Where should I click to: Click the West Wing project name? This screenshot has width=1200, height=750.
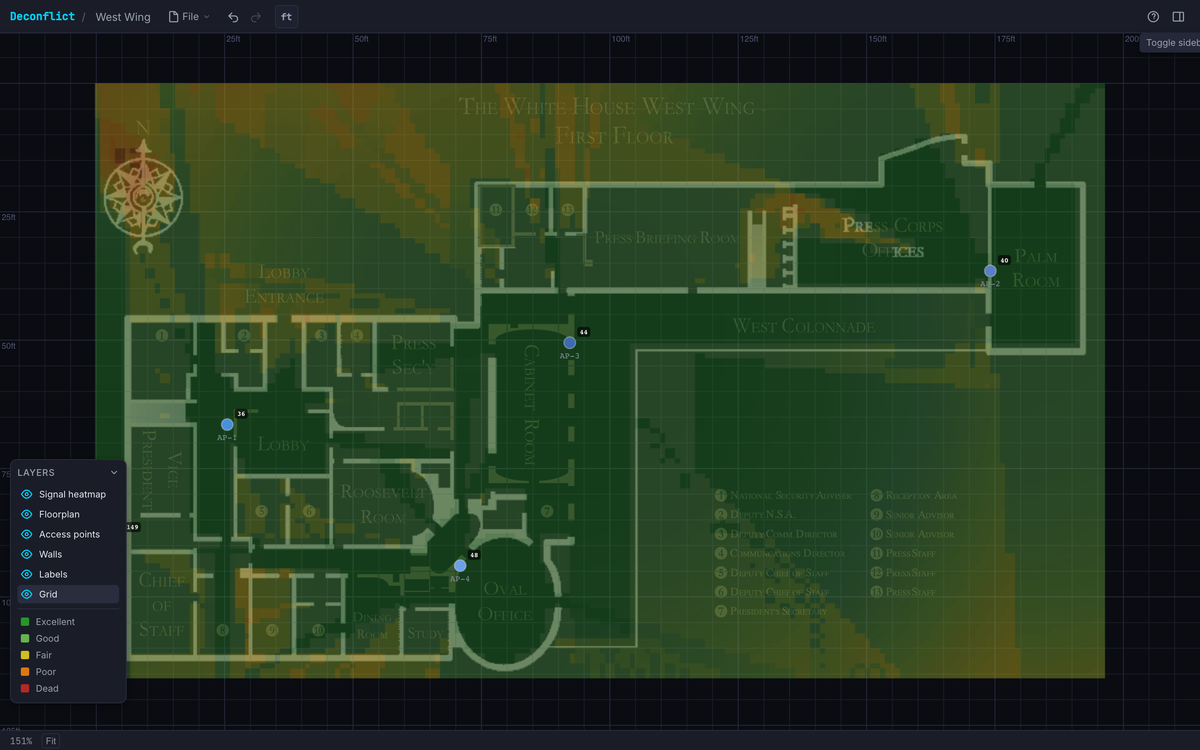pos(123,17)
